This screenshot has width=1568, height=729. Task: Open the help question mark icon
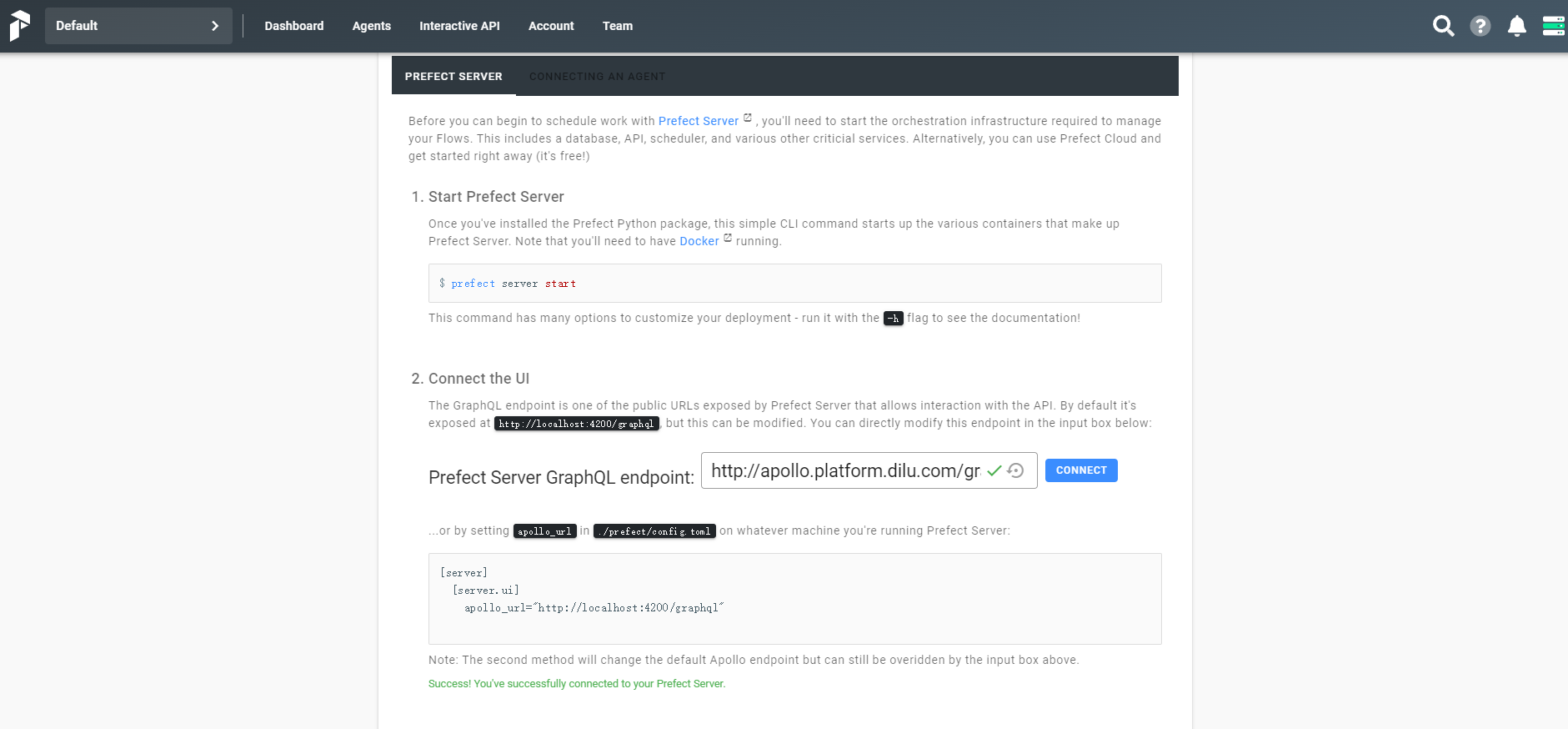1480,26
